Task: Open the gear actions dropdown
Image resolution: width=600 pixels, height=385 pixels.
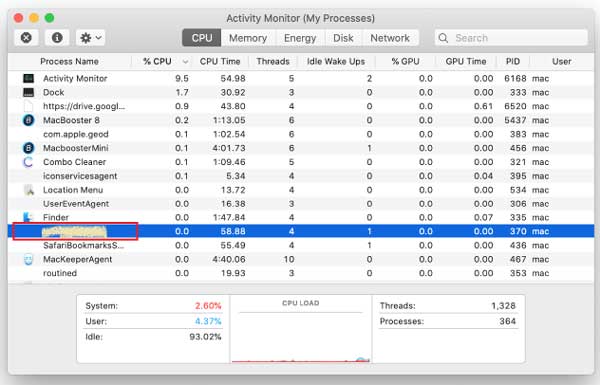Action: [x=90, y=38]
